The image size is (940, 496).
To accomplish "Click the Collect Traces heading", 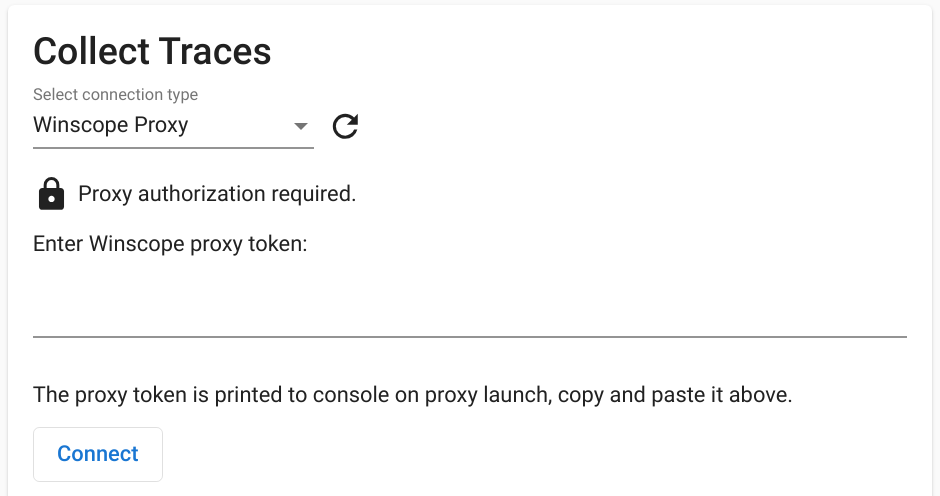I will coord(152,52).
